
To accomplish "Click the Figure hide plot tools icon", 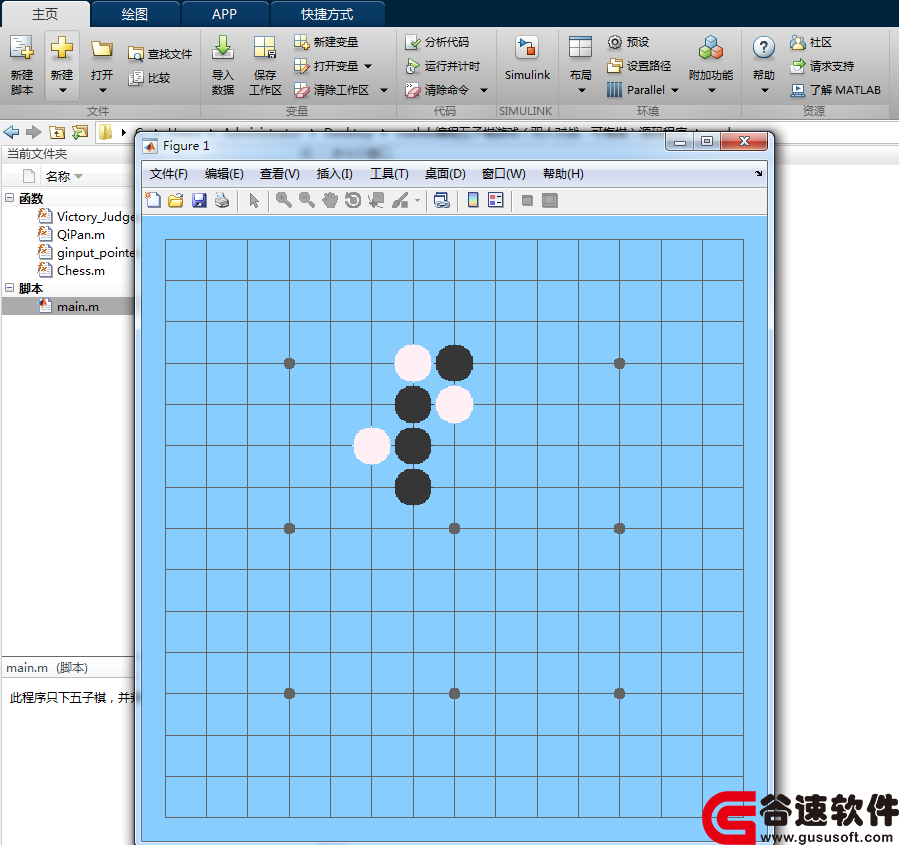I will click(527, 200).
